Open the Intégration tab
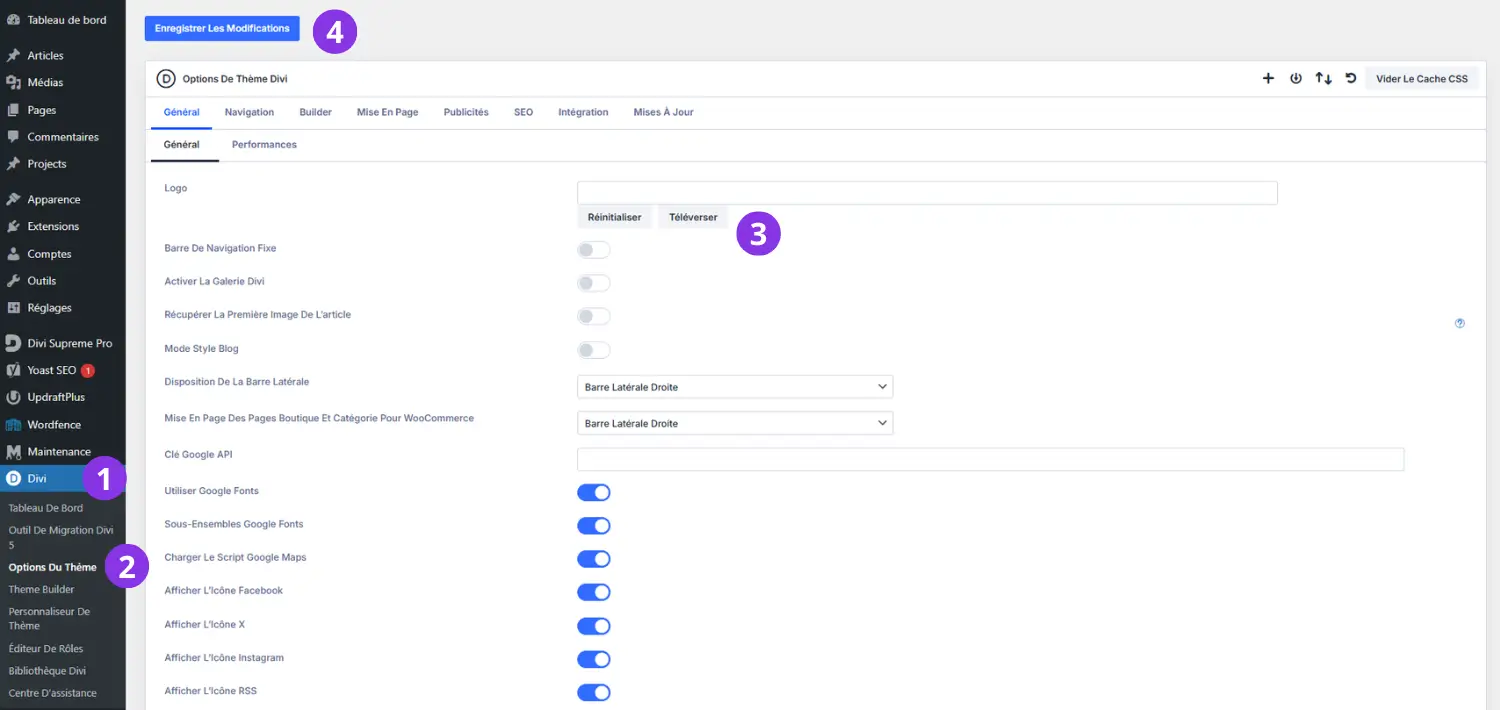 pyautogui.click(x=583, y=112)
